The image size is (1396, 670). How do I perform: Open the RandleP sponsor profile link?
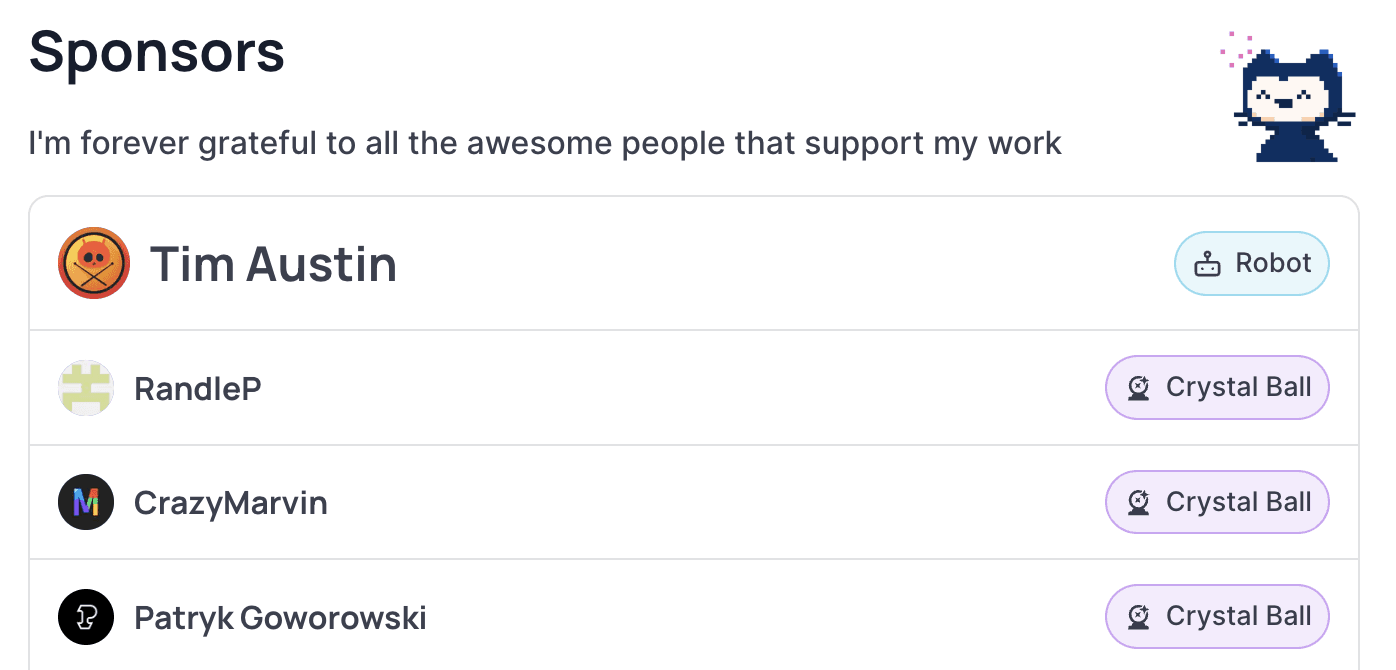click(198, 388)
